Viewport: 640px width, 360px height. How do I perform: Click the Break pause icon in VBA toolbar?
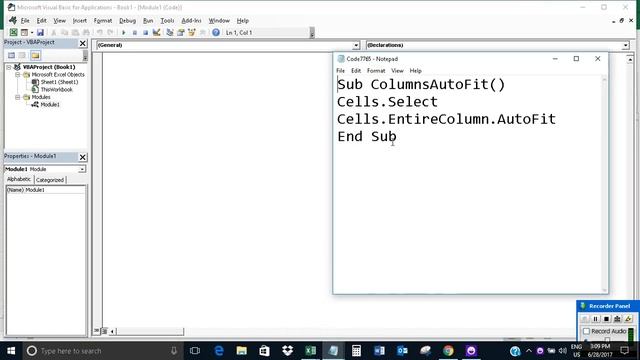pos(135,32)
